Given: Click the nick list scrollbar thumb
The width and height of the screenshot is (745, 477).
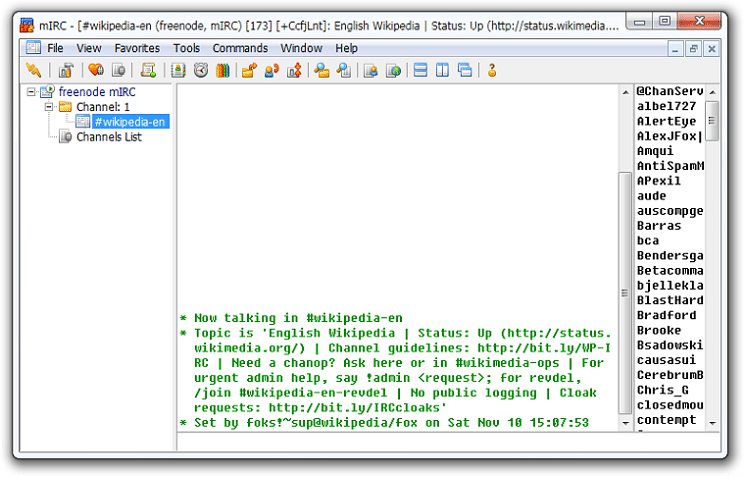Looking at the screenshot, I should (712, 121).
